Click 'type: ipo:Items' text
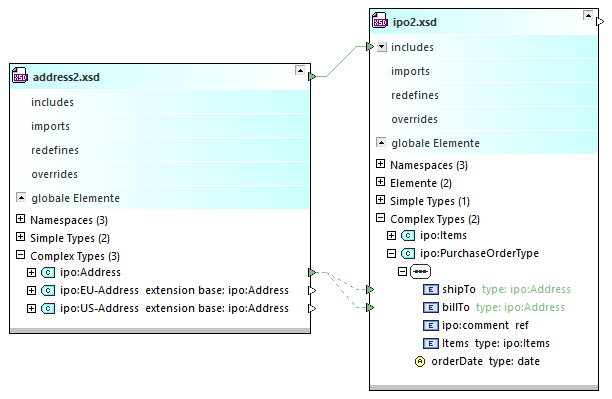The height and width of the screenshot is (399, 612). click(x=512, y=343)
